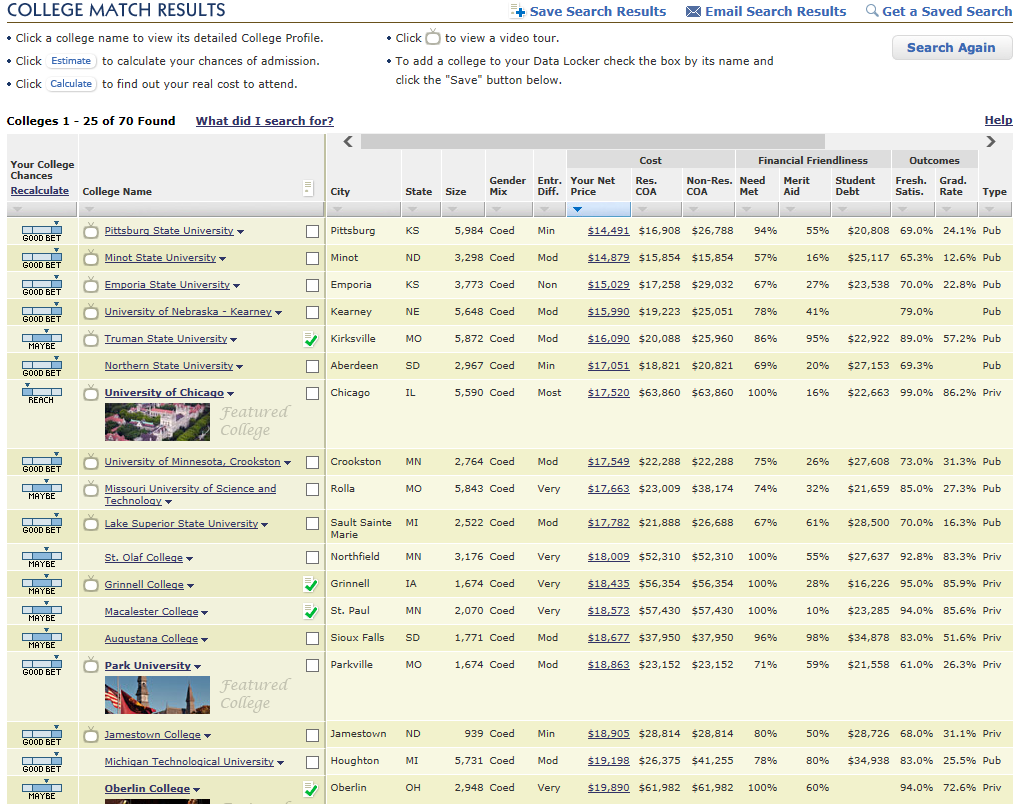The width and height of the screenshot is (1016, 804).
Task: Uncheck the Grinnell College checkbox
Action: (x=312, y=585)
